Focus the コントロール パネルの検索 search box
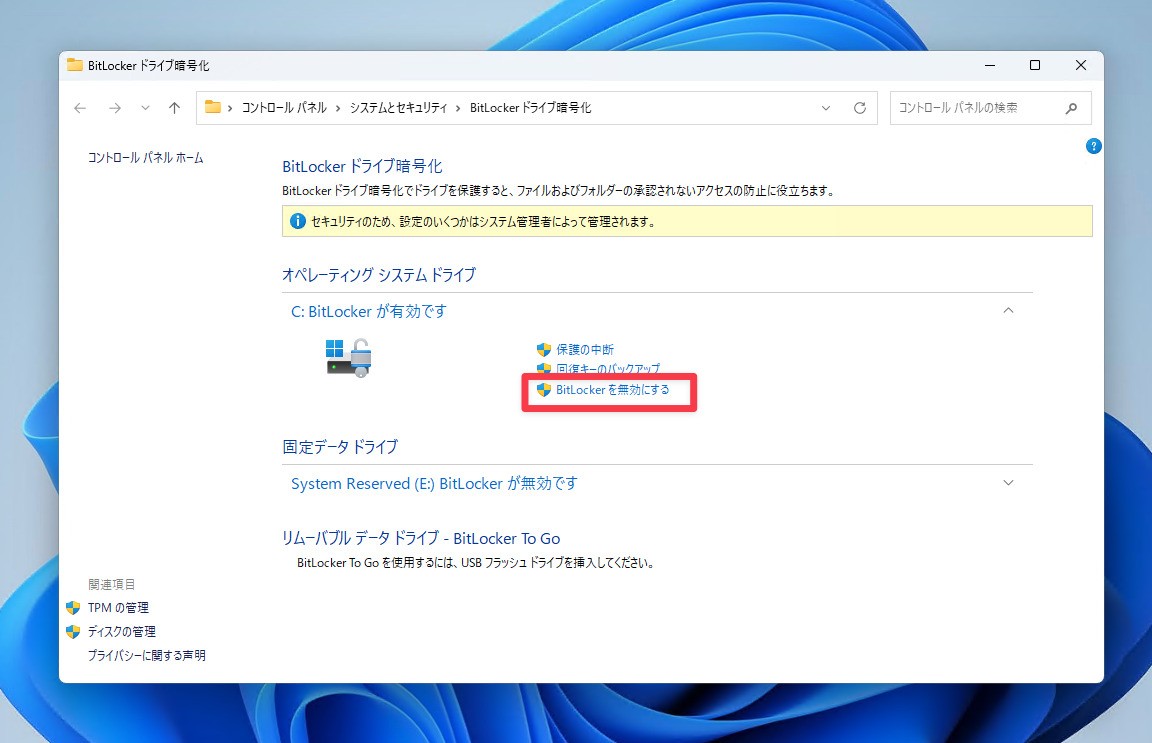Screen dimensions: 1152x743 pos(990,108)
